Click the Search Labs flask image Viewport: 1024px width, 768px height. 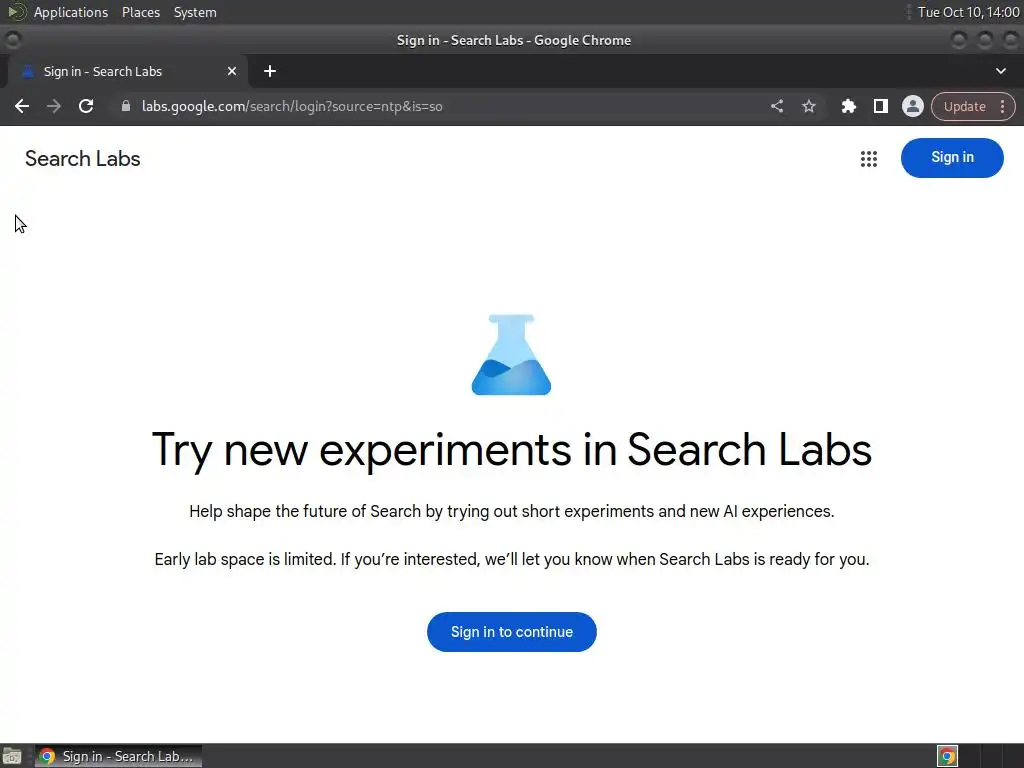[x=511, y=355]
